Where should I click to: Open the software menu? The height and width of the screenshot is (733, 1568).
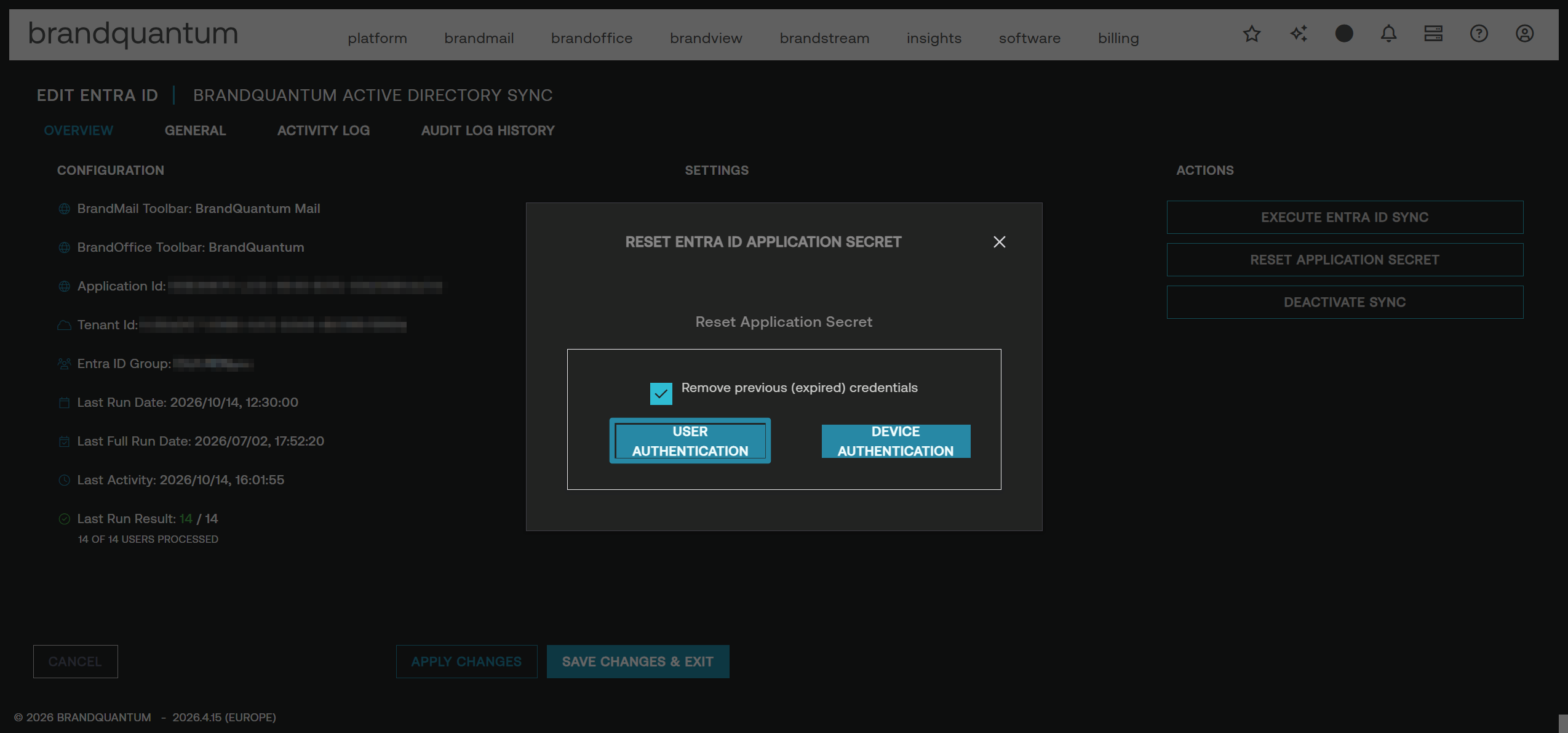[1029, 38]
